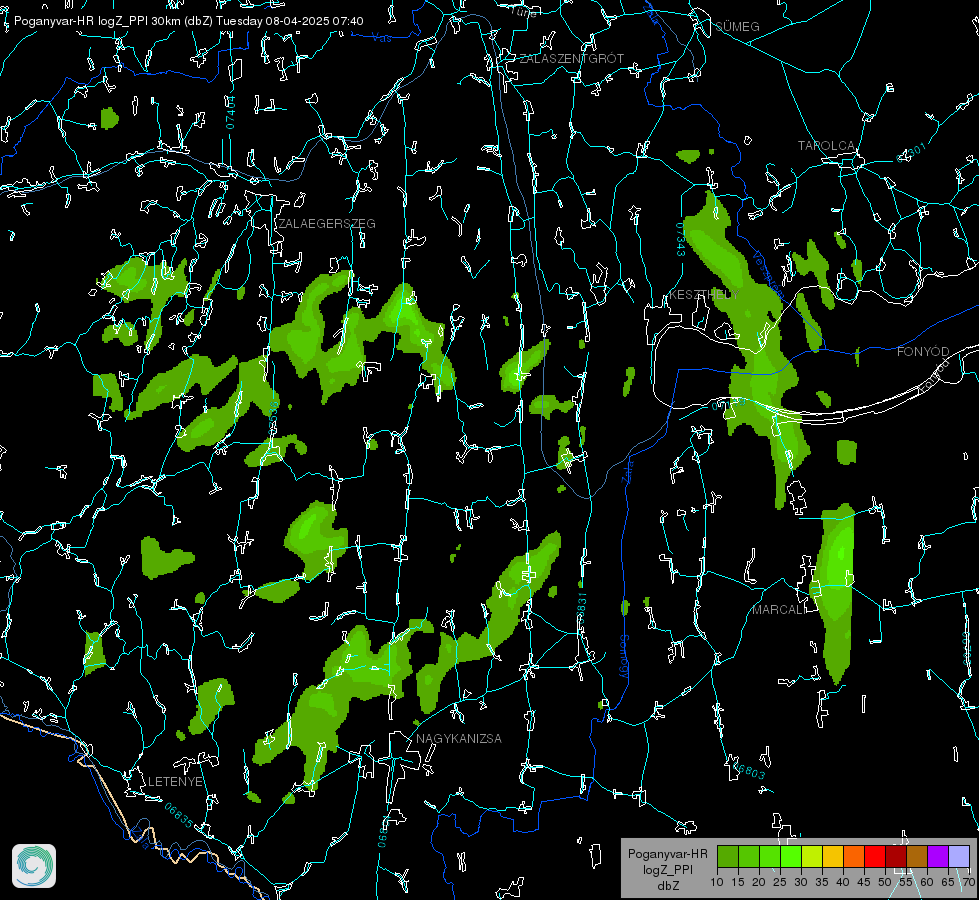The height and width of the screenshot is (900, 979).
Task: Select the brown 55-60 dBZ swatch
Action: [917, 856]
